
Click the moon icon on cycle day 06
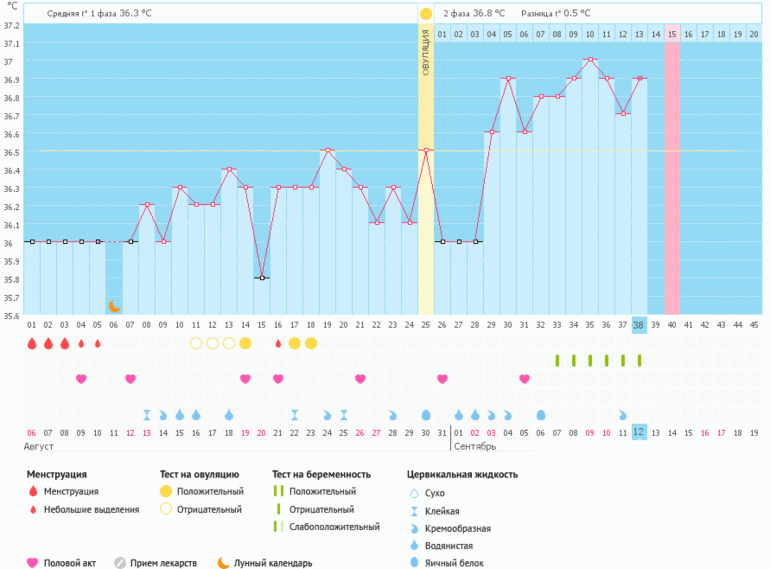pos(114,305)
